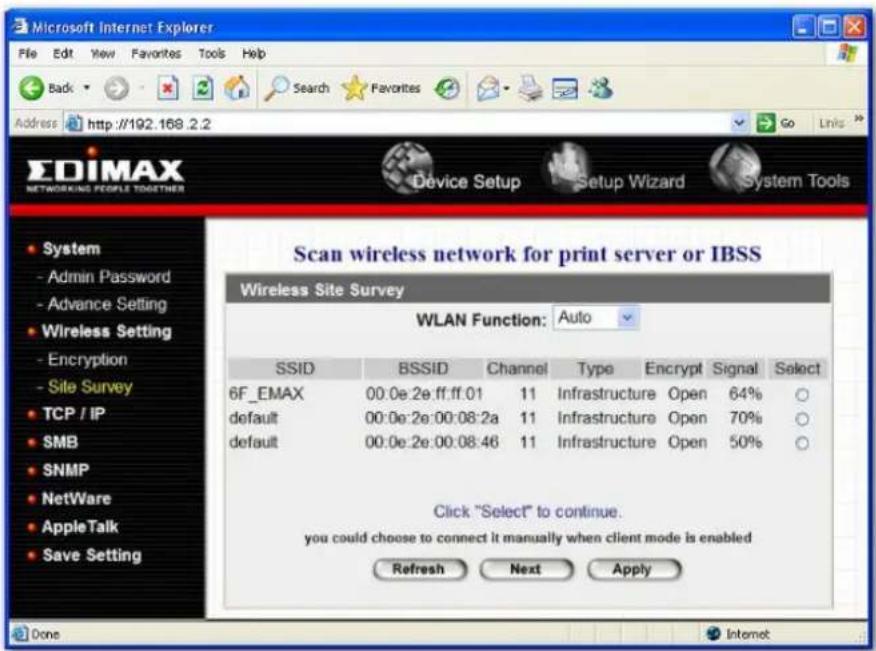Screen dimensions: 876x651
Task: Click the Signal column header
Action: (735, 369)
